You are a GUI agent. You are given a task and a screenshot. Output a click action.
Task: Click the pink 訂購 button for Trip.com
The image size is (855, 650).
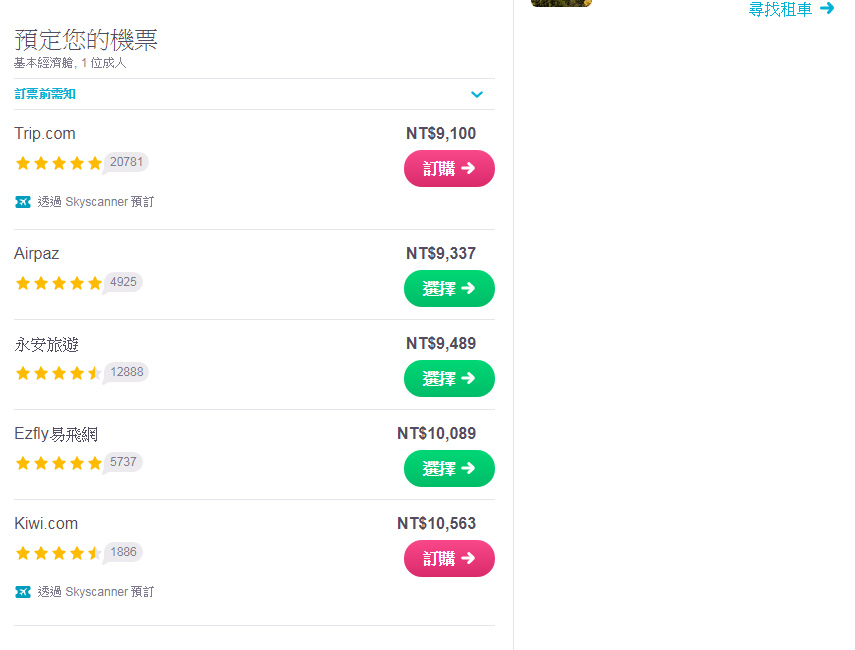(449, 168)
